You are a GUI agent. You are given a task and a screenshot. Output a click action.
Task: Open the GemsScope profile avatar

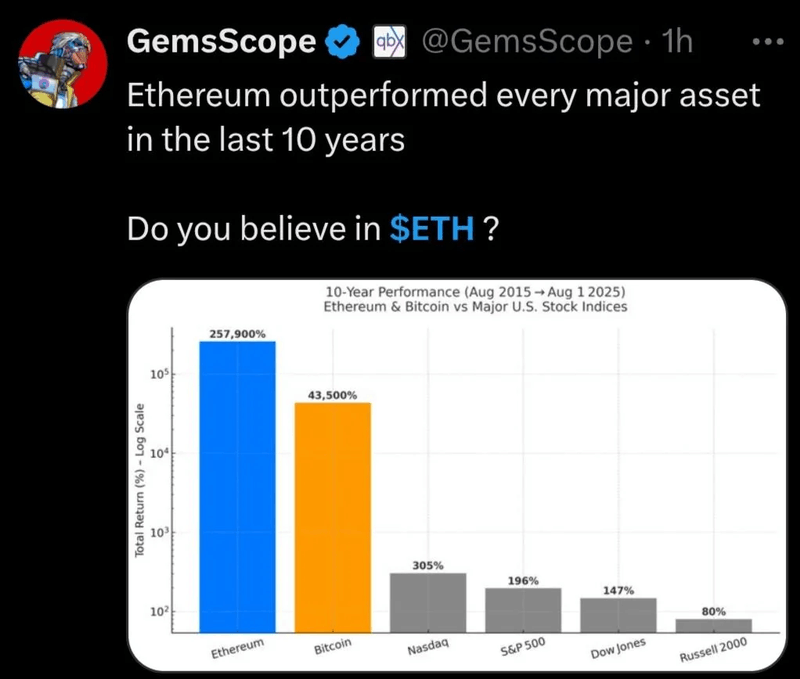click(x=60, y=62)
